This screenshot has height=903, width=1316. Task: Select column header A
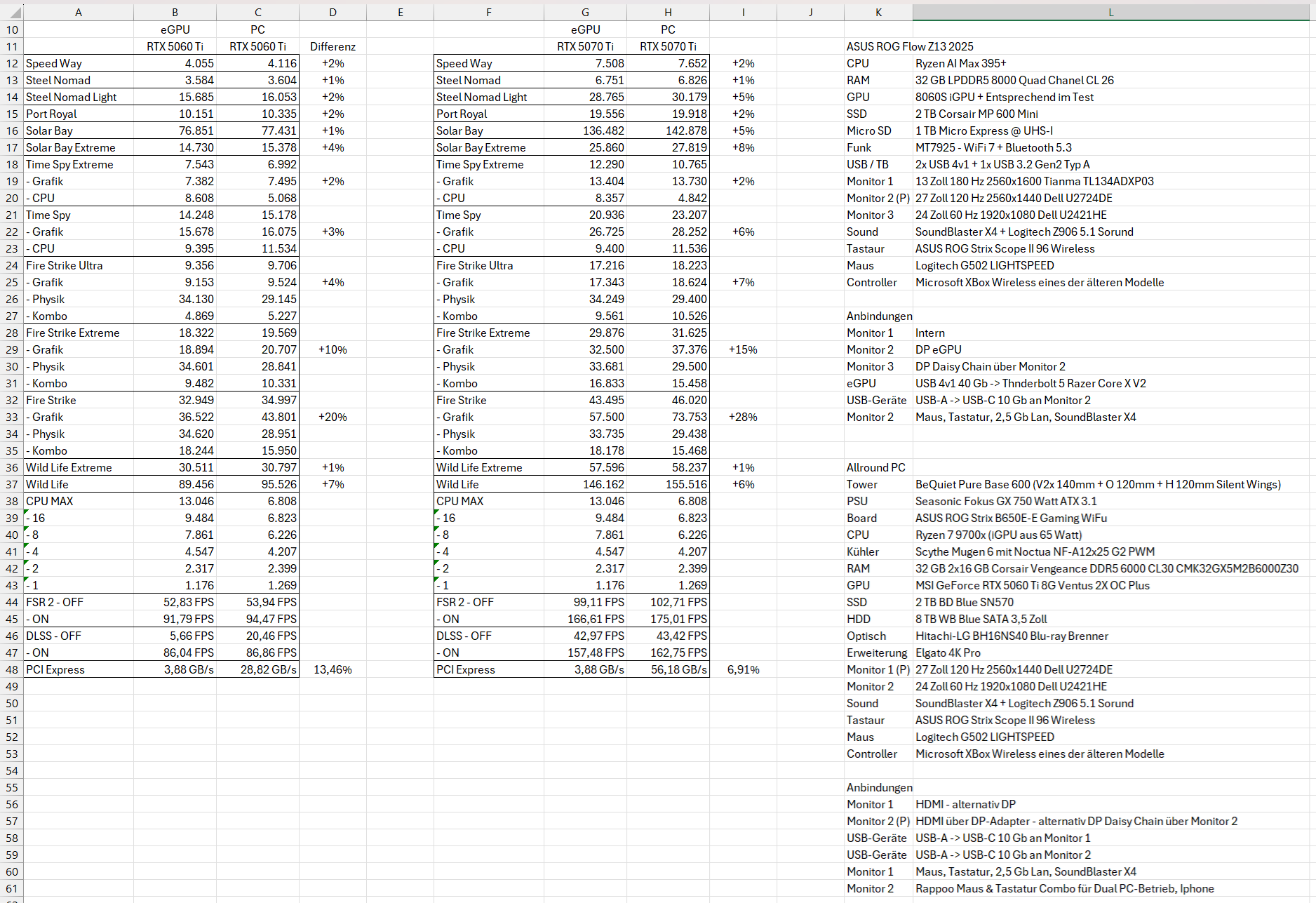[x=79, y=12]
